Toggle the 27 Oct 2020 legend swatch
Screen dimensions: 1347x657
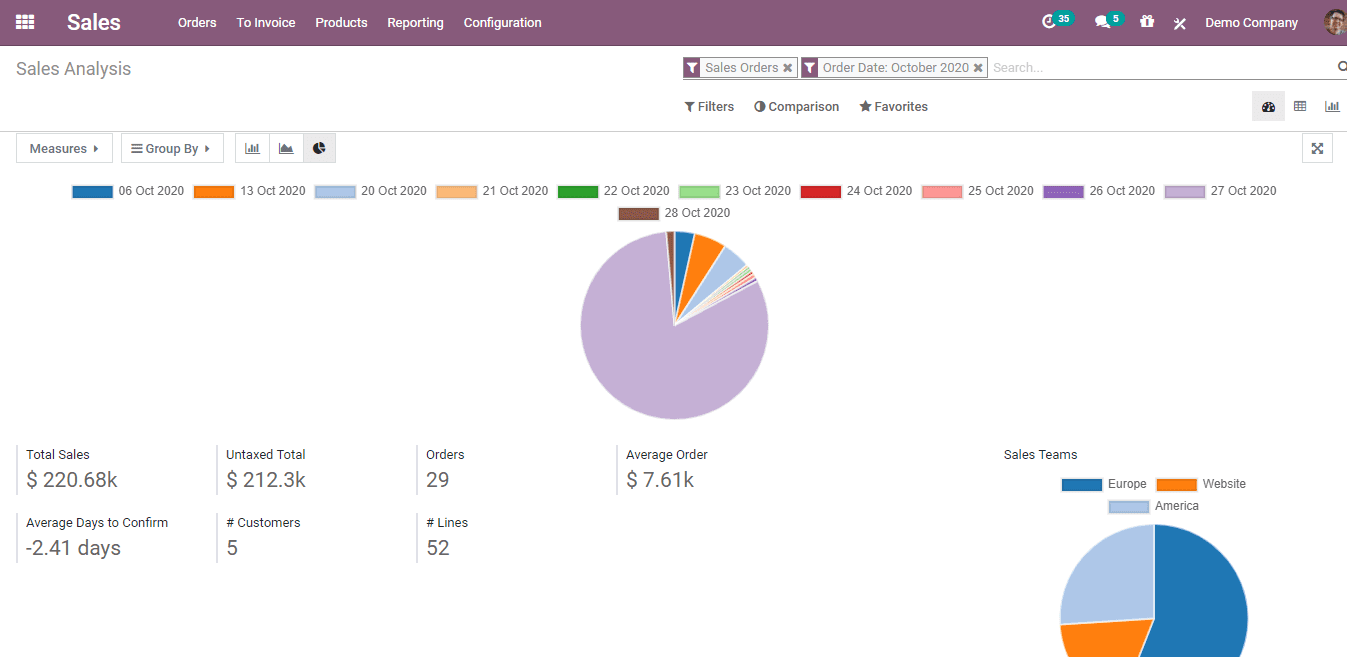1185,191
